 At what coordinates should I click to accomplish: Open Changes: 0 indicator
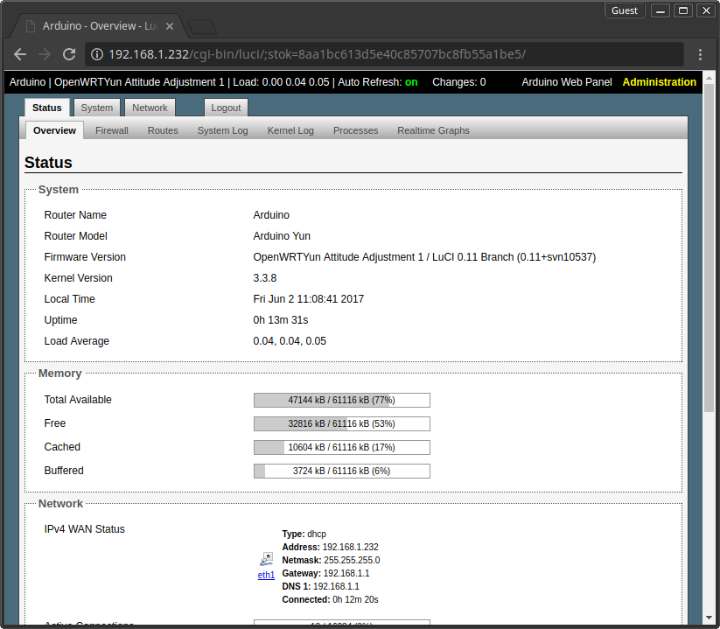click(459, 82)
